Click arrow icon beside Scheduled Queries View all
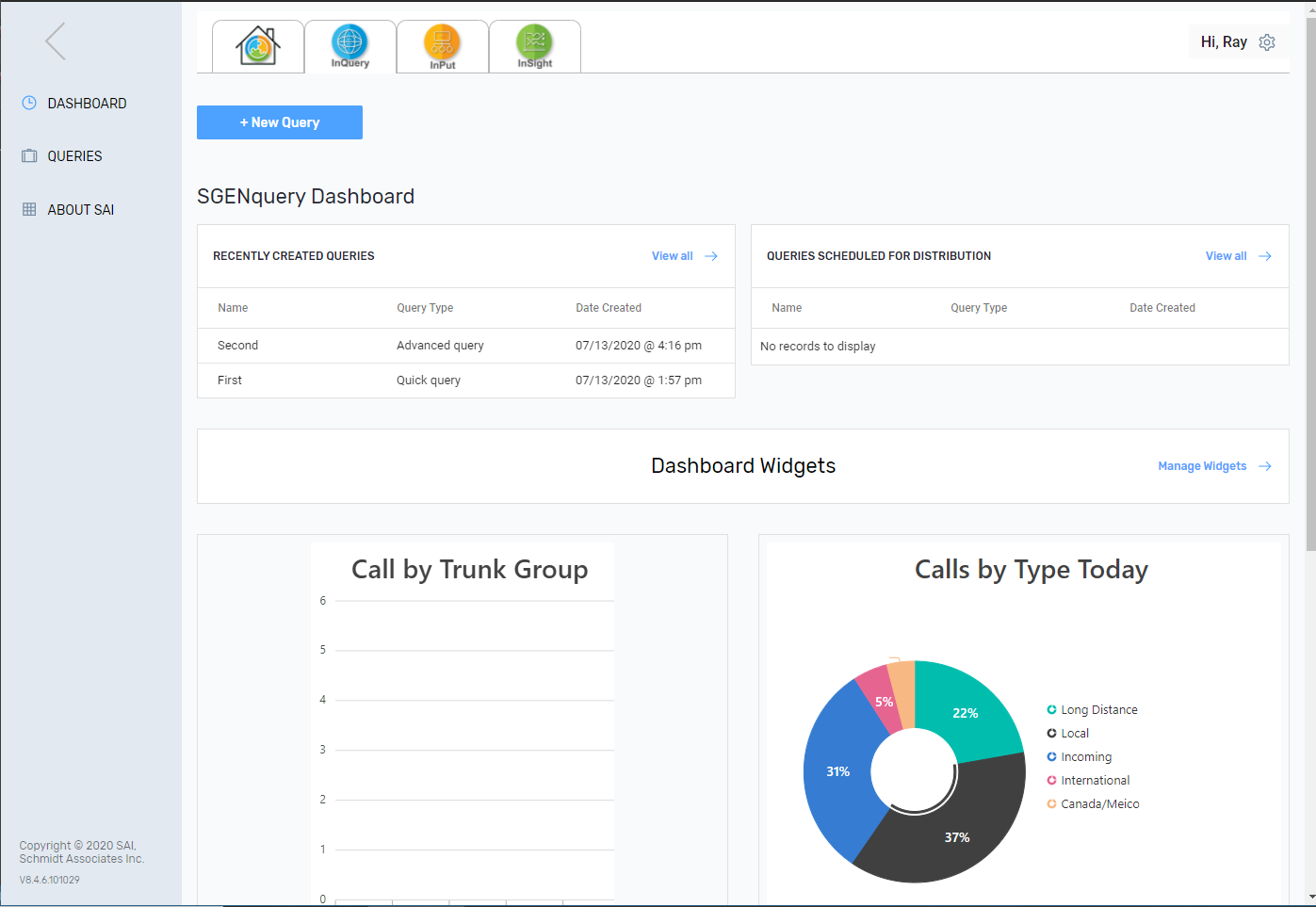The height and width of the screenshot is (907, 1316). [1265, 256]
